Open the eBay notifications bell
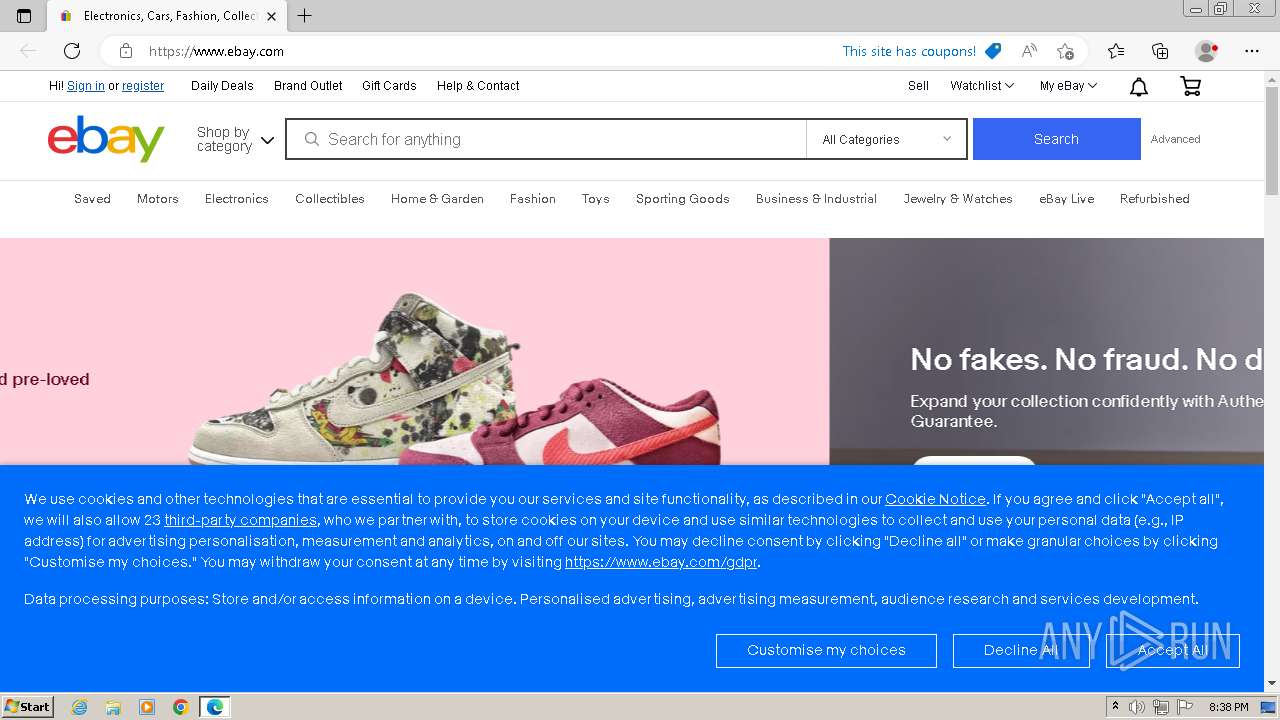This screenshot has width=1280, height=720. [x=1138, y=87]
